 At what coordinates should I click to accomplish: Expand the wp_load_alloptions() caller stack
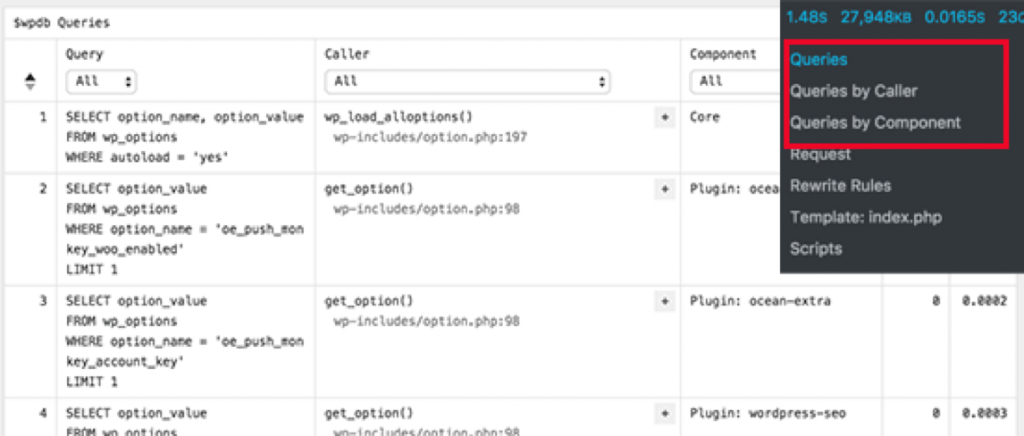pyautogui.click(x=664, y=117)
